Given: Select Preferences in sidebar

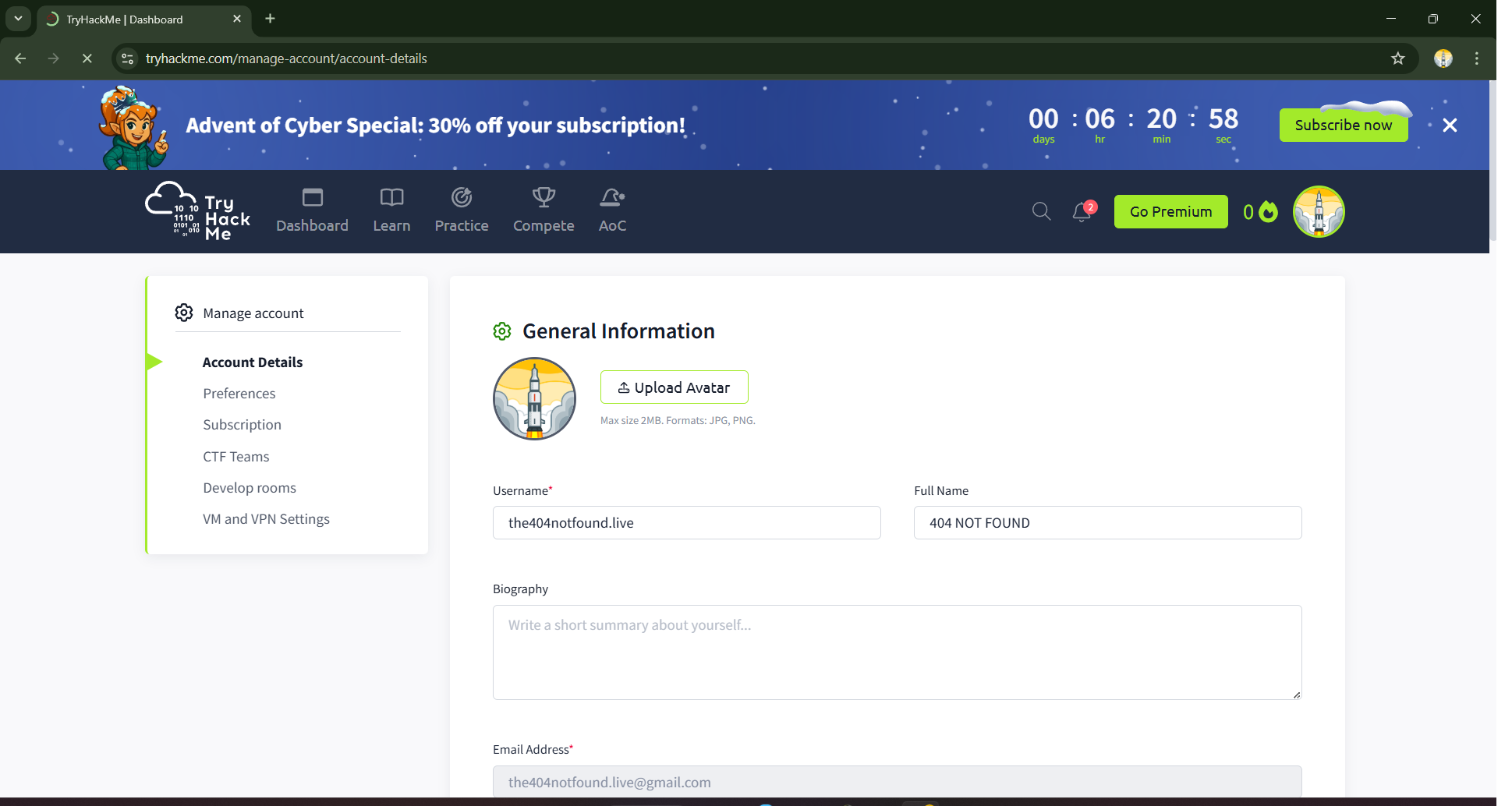Looking at the screenshot, I should 239,394.
